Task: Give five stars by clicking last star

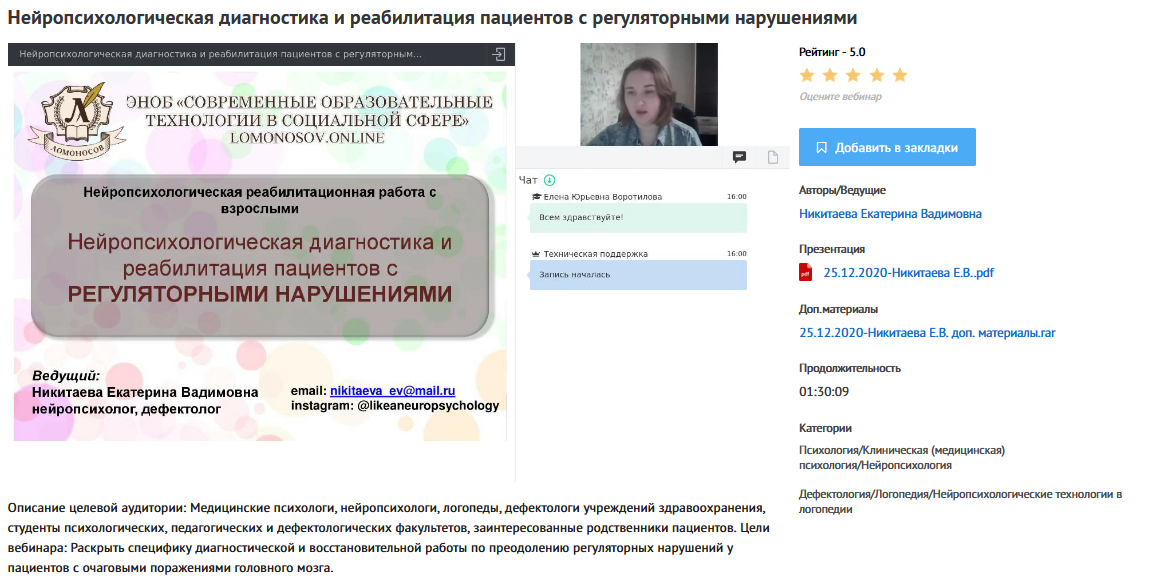Action: [x=899, y=76]
